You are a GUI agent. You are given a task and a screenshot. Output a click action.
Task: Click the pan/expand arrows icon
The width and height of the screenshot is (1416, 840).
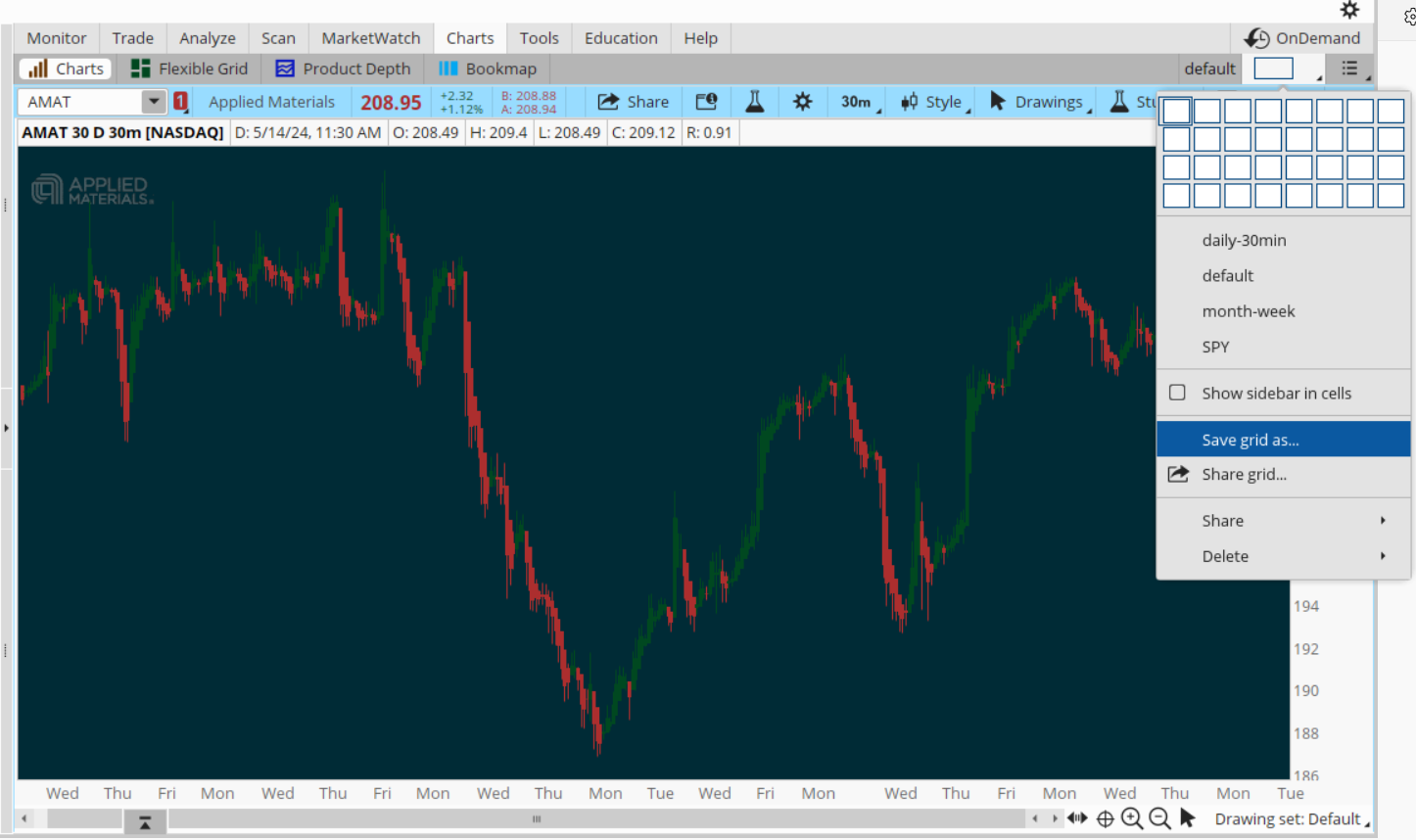(x=1077, y=818)
